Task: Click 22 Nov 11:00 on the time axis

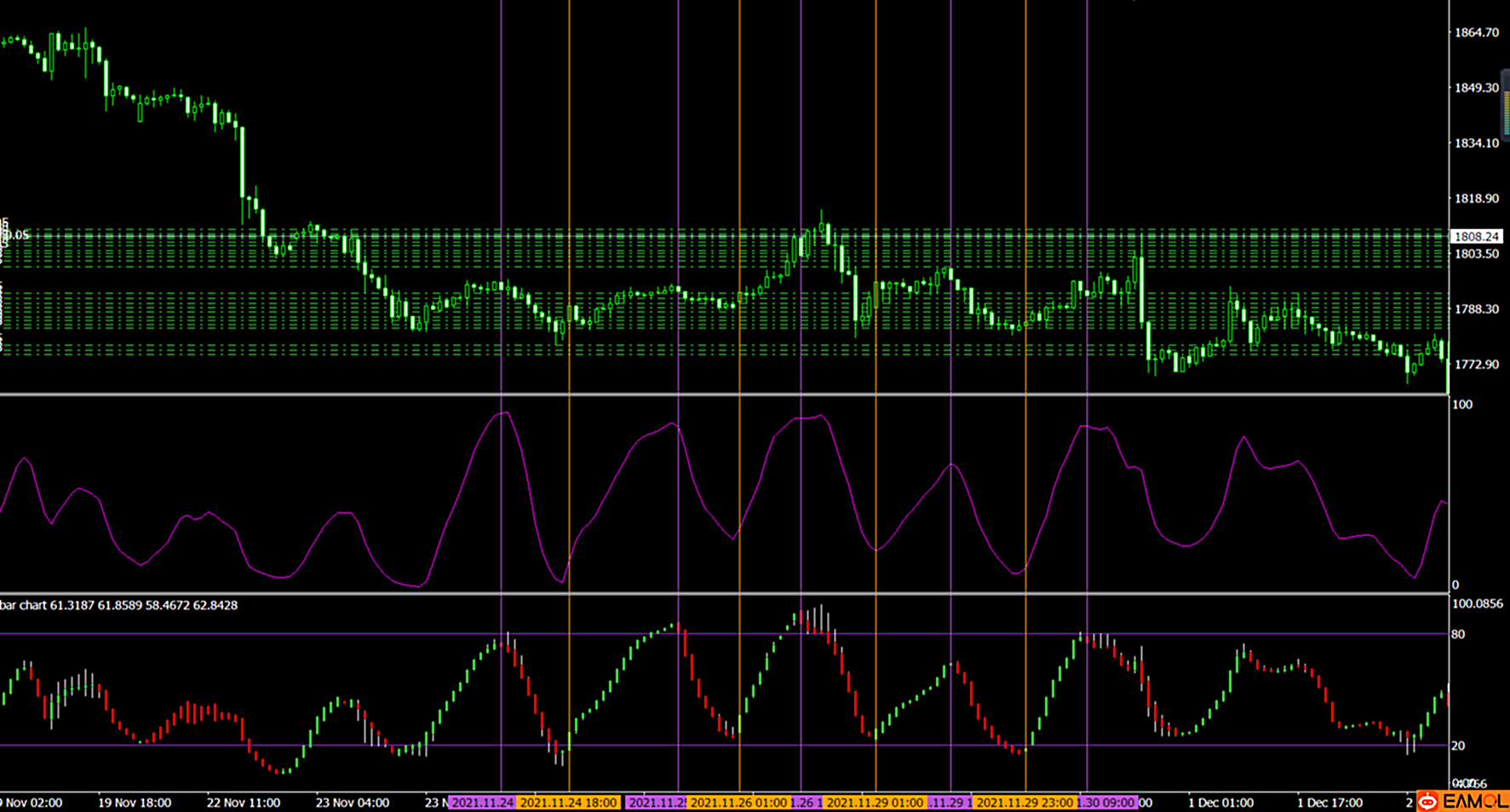Action: pyautogui.click(x=244, y=803)
